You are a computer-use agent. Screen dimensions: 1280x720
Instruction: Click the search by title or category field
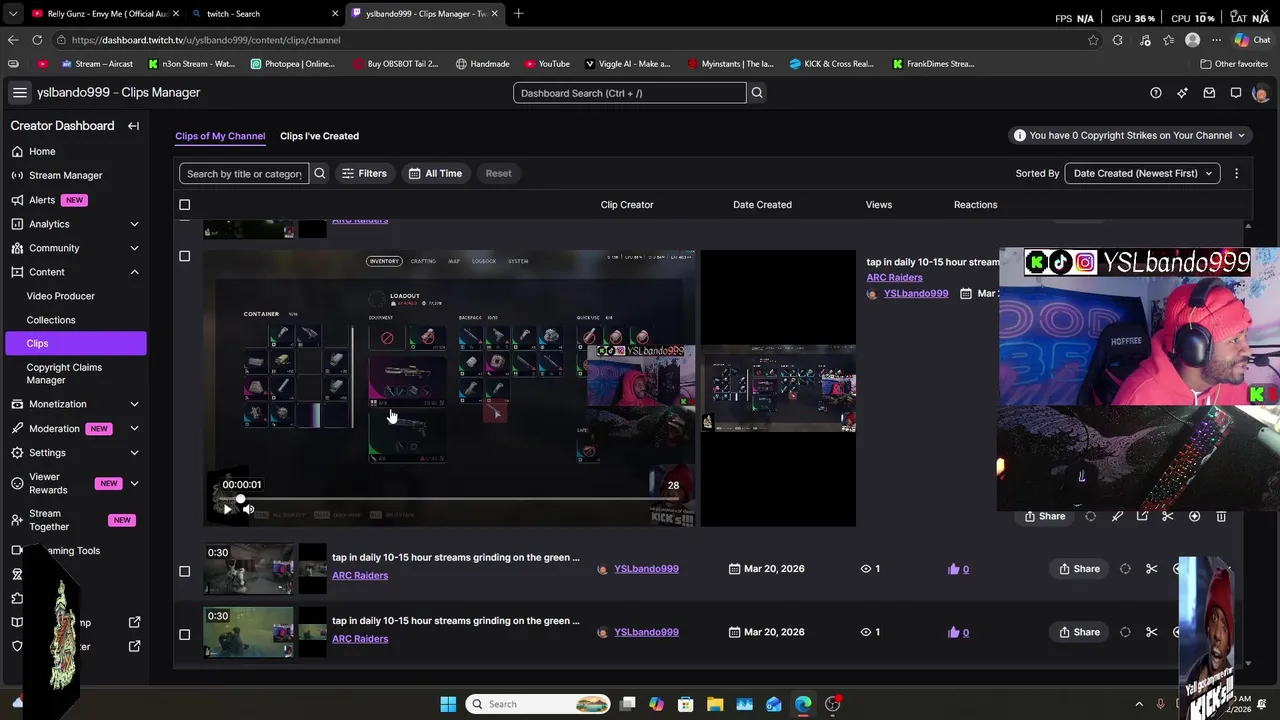244,173
